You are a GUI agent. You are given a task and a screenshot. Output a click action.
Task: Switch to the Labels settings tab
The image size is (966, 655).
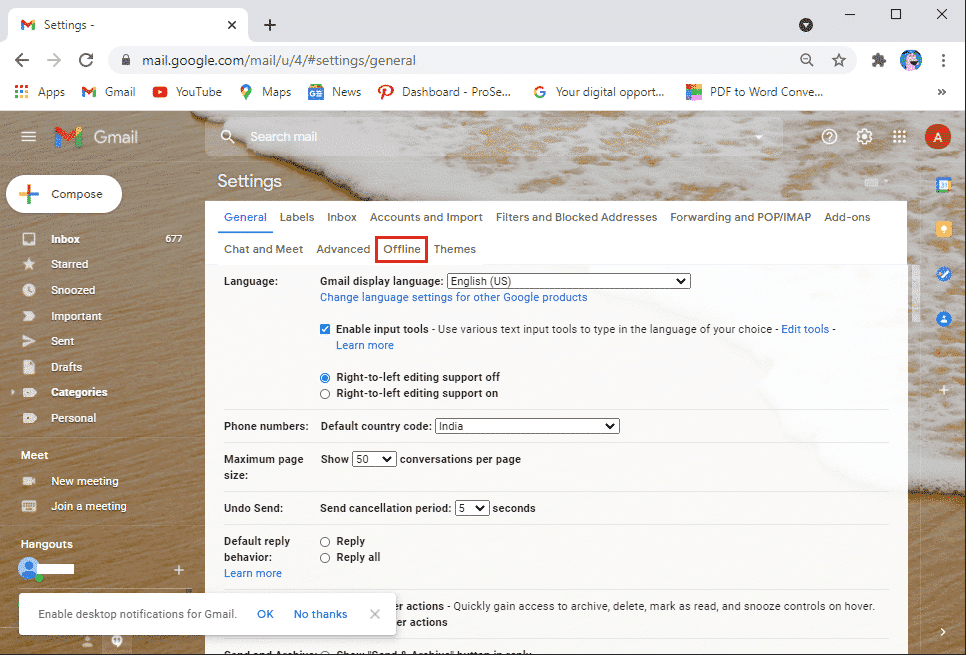295,217
